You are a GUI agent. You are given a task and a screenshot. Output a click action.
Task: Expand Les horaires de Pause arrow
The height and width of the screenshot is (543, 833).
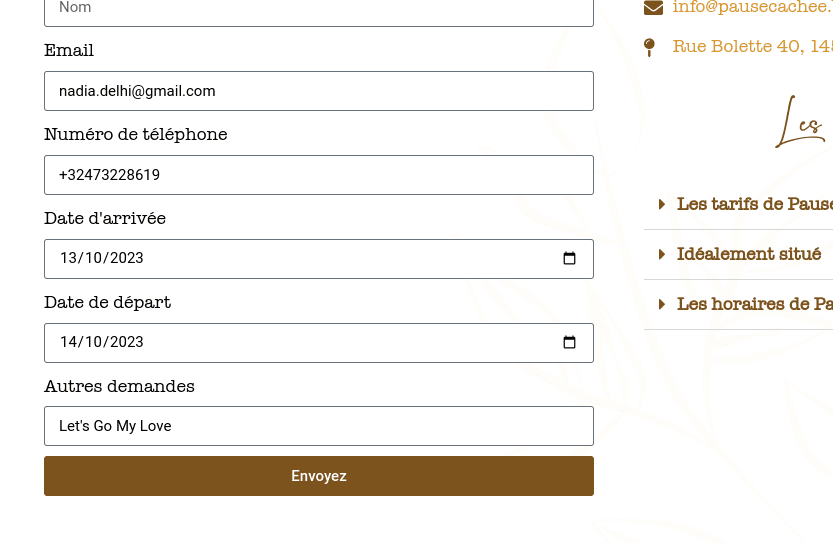(x=661, y=304)
